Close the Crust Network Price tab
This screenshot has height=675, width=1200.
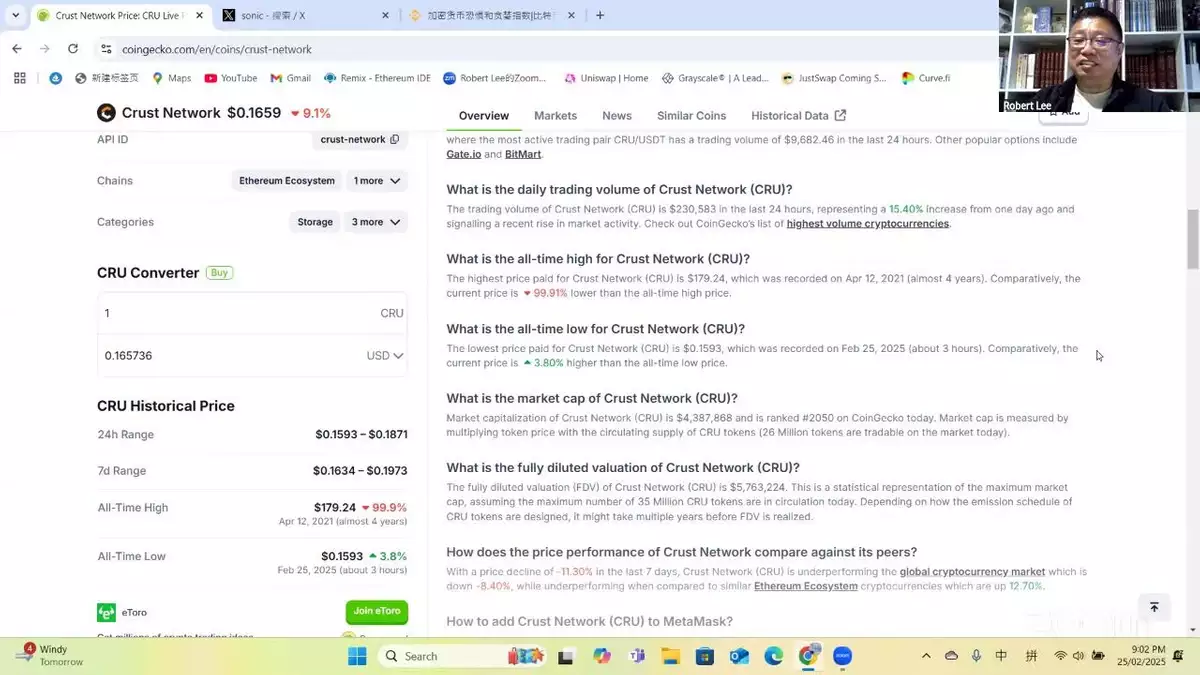(199, 15)
